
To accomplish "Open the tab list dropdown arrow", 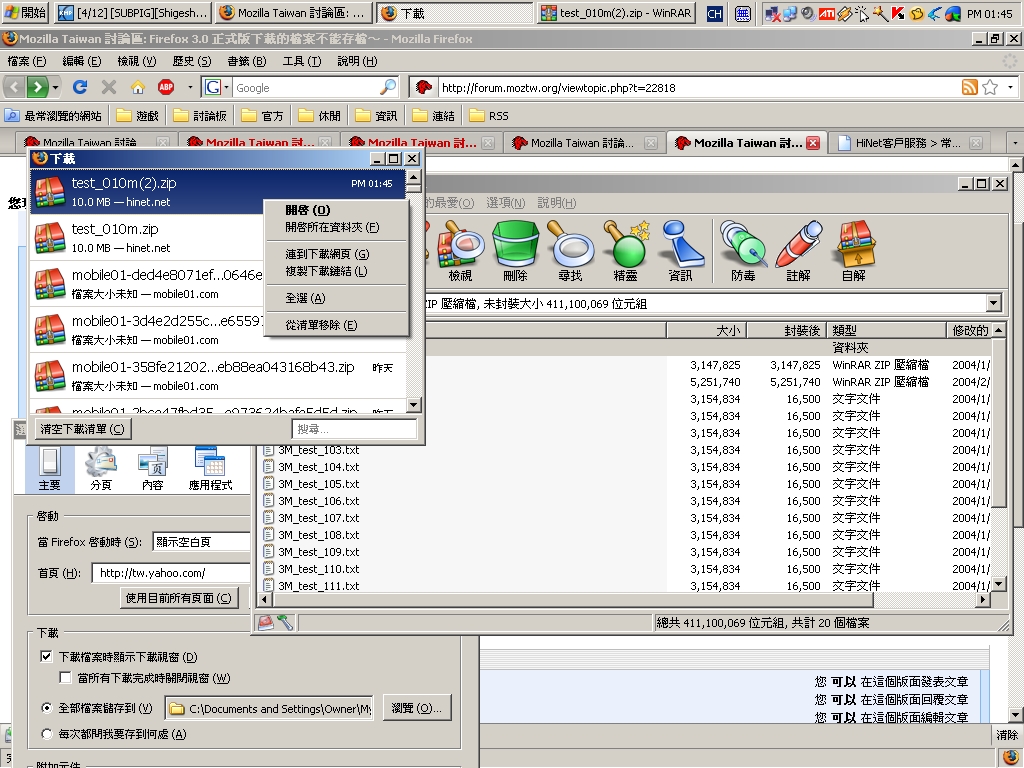I will 1015,143.
